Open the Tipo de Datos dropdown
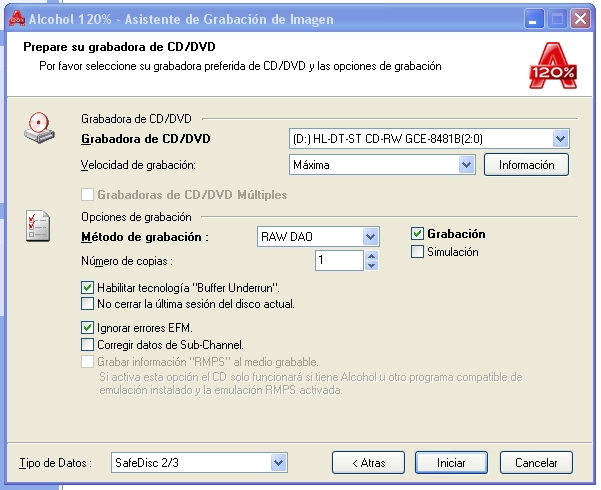Image resolution: width=601 pixels, height=490 pixels. pos(279,463)
